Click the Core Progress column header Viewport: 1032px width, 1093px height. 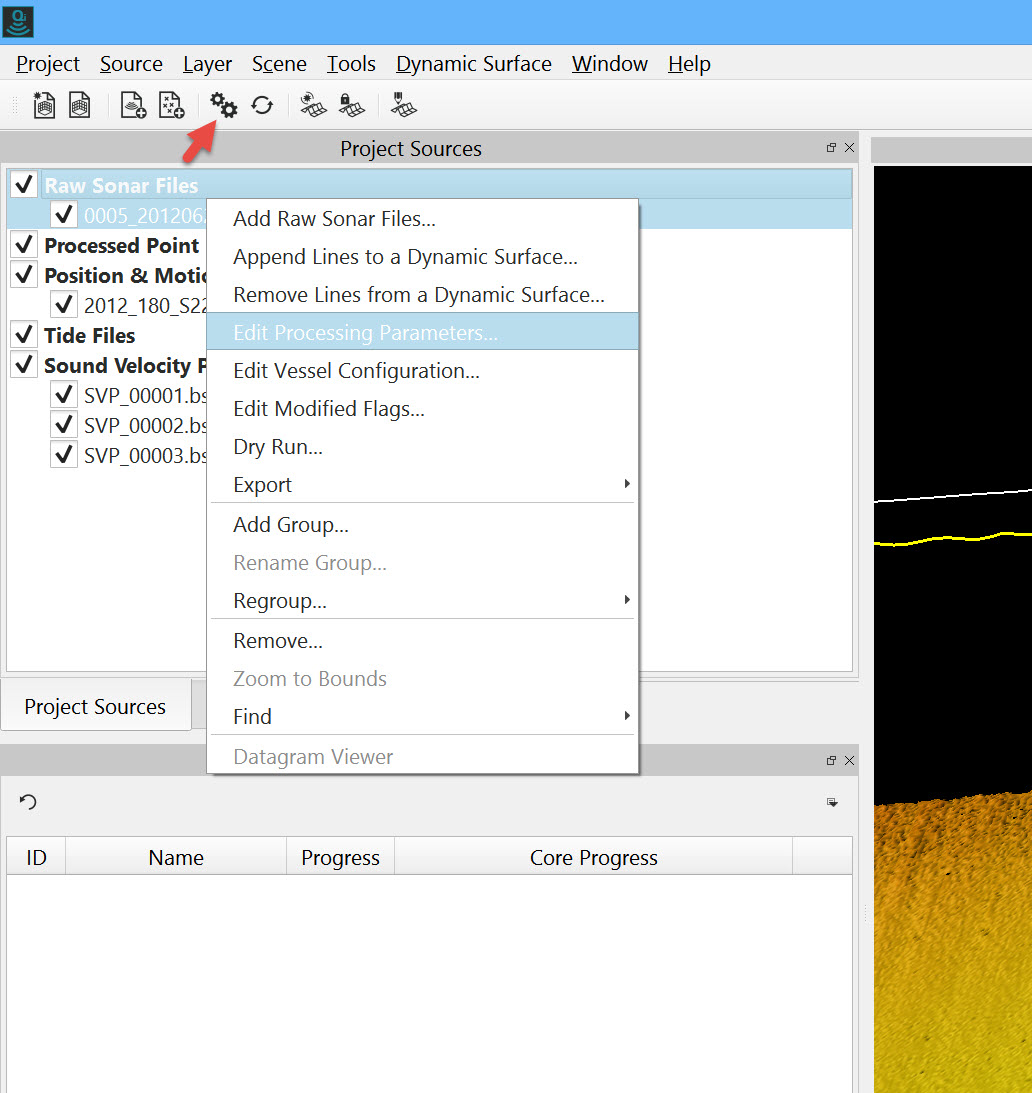pos(593,858)
